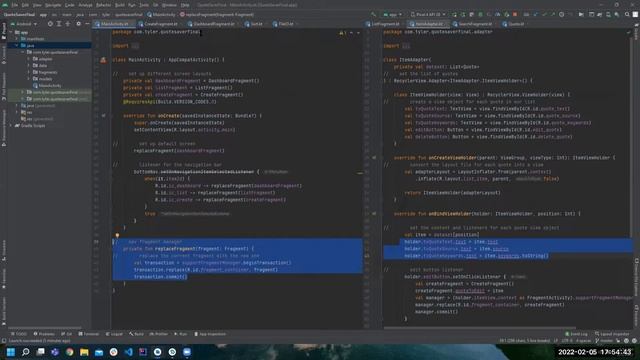Click the right editor vertical scrollbar
This screenshot has height=360, width=640.
coord(632,135)
